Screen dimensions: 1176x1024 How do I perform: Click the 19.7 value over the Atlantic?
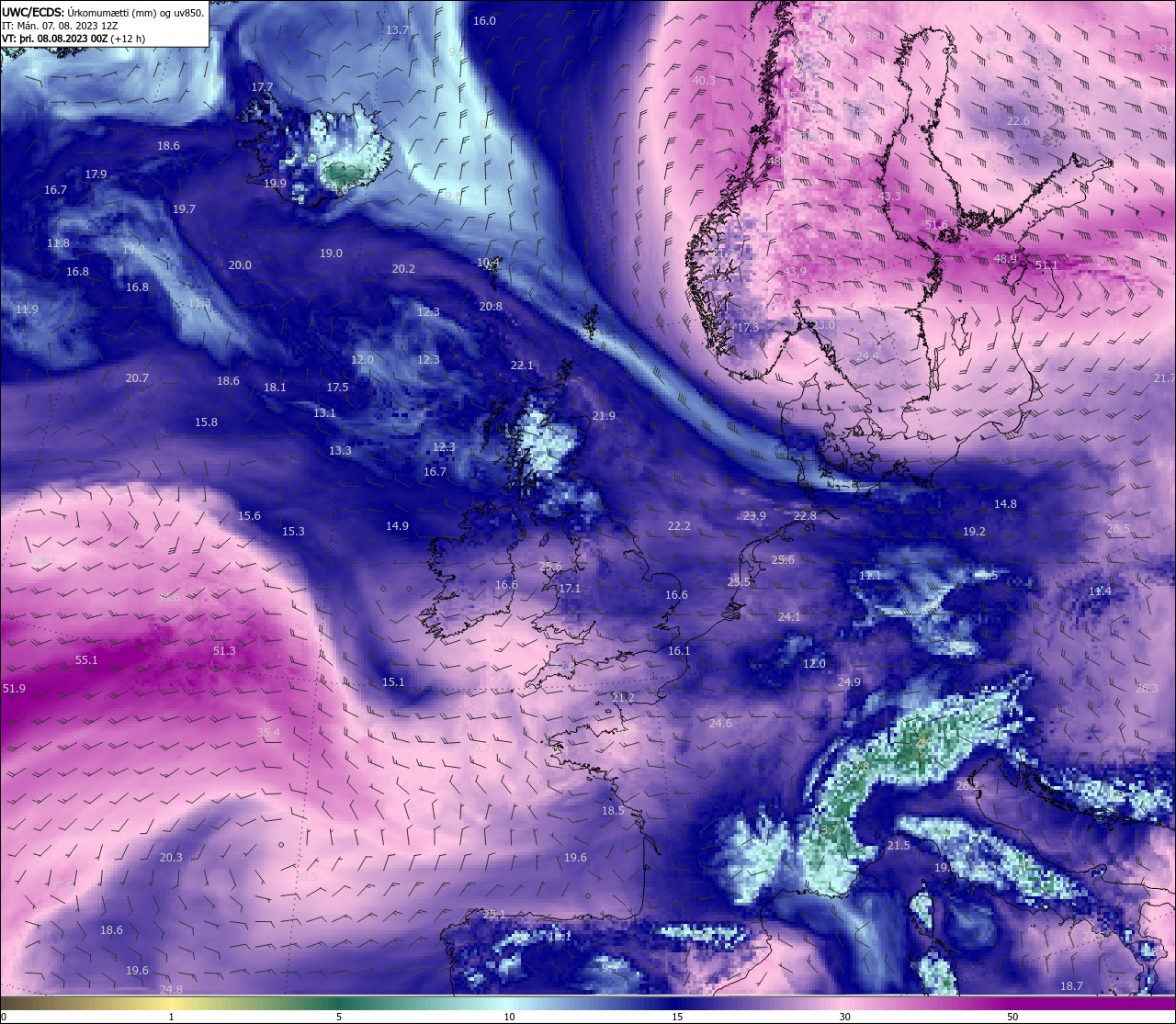click(184, 209)
